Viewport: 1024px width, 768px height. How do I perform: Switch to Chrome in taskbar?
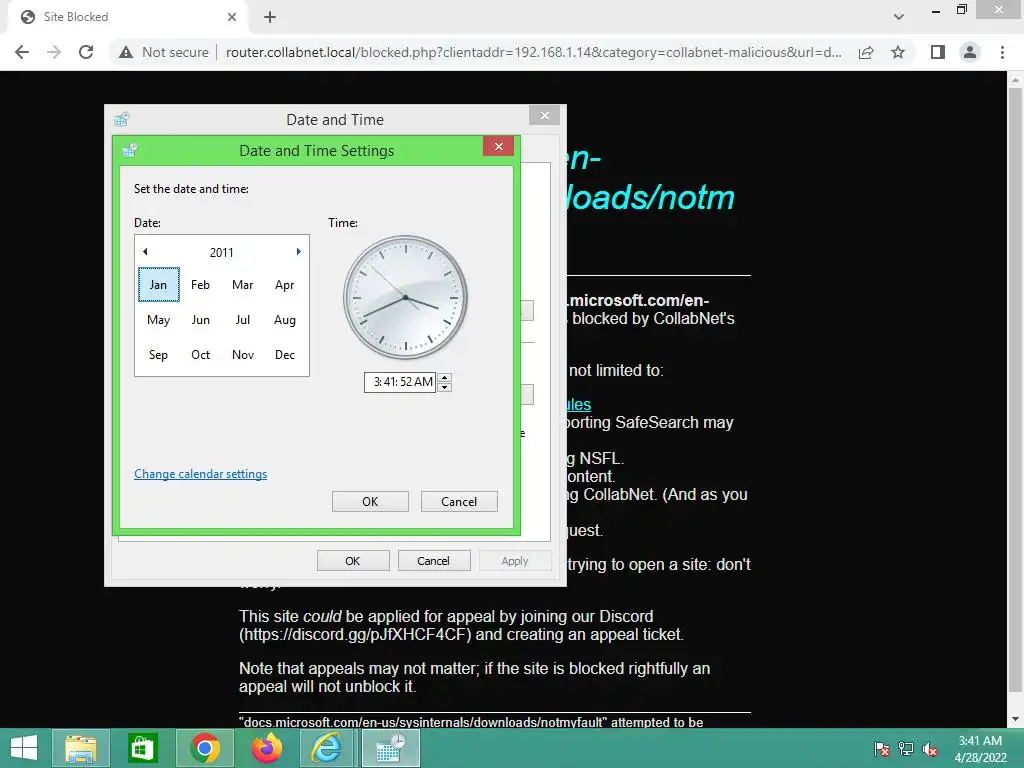pos(205,748)
